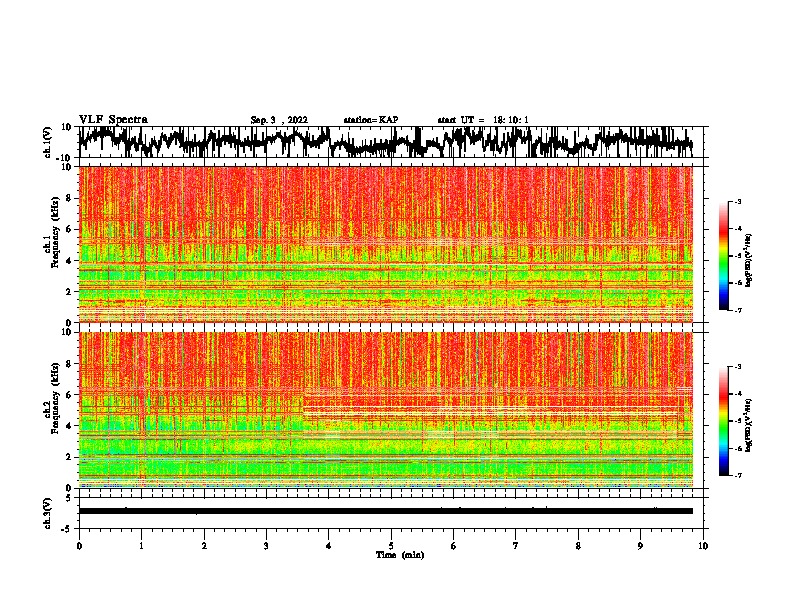
Task: Click the ch.1 frequency axis "8" tick label
Action: coord(70,198)
